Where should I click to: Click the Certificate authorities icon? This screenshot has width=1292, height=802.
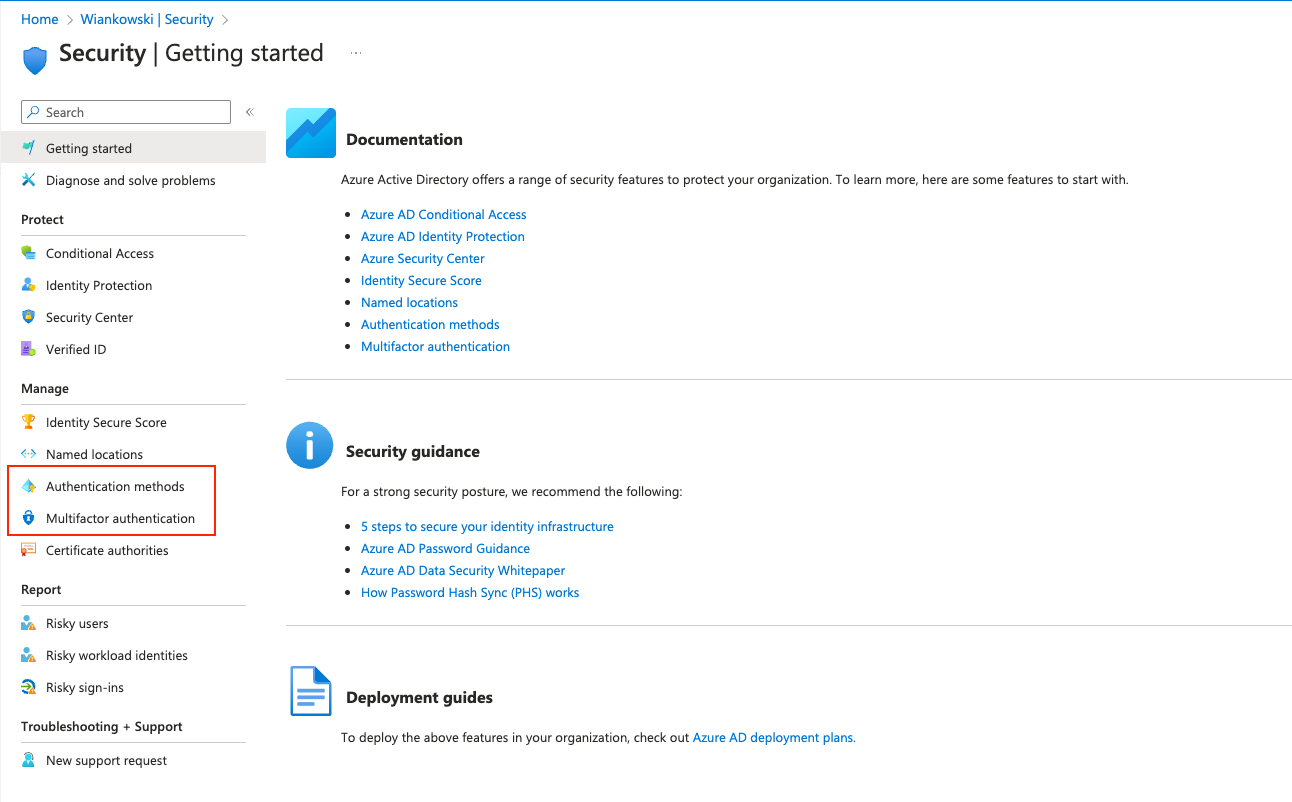point(28,550)
